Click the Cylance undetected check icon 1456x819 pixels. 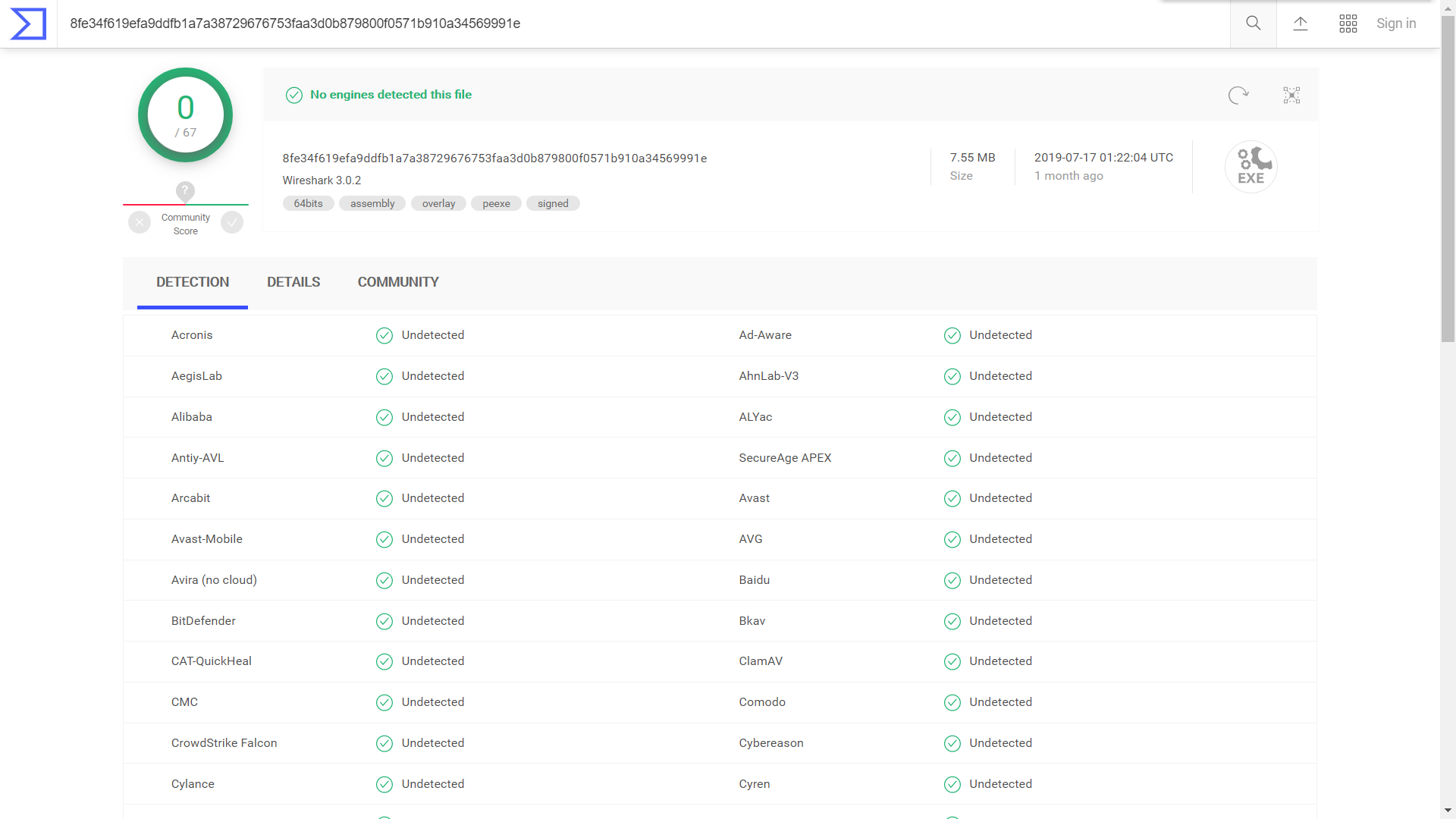click(384, 784)
